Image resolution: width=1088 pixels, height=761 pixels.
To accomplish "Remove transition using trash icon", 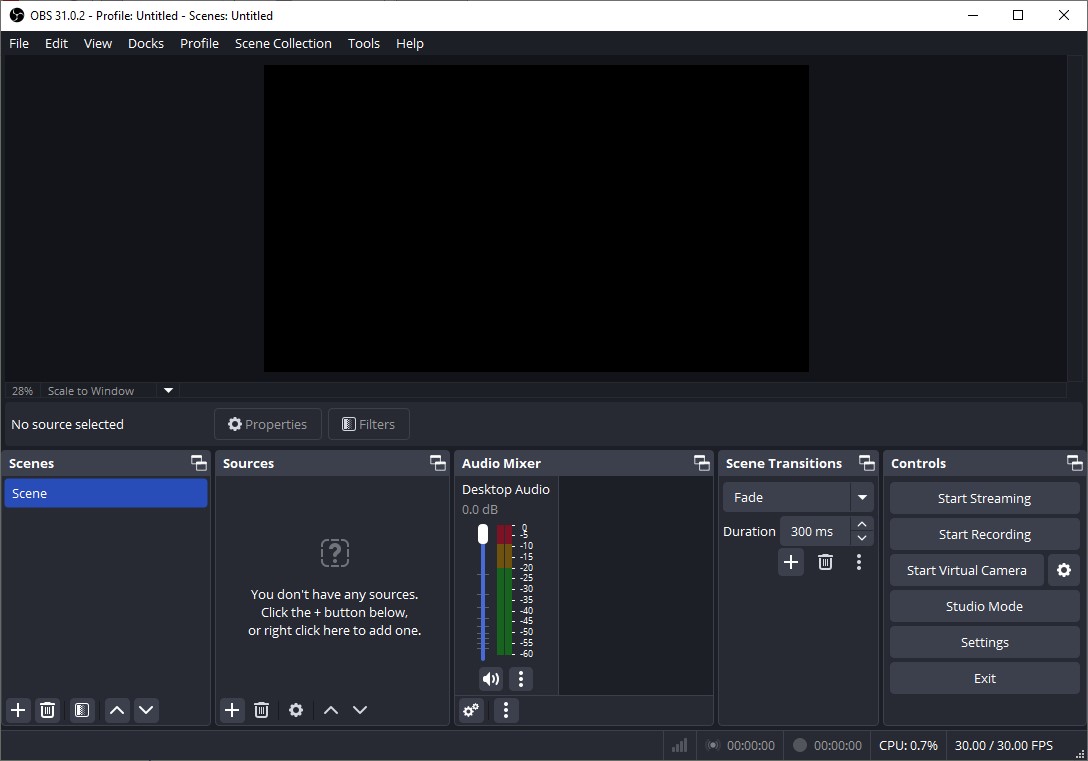I will click(825, 562).
